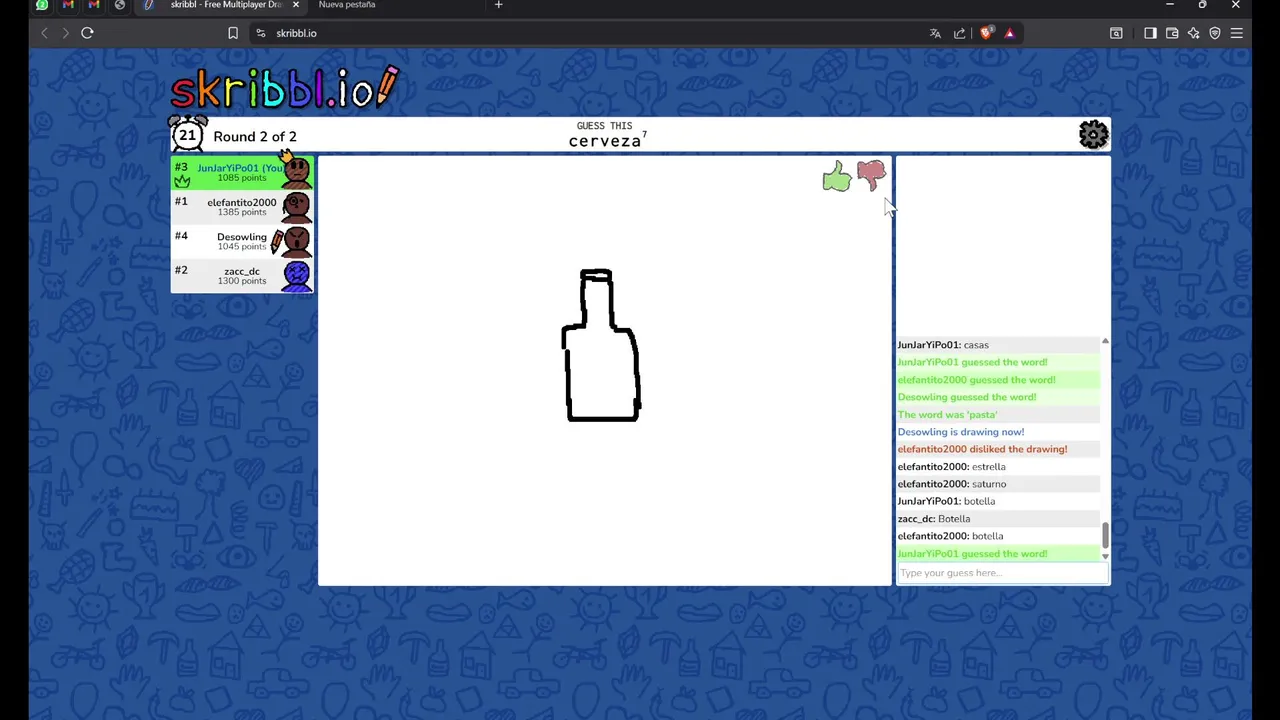The height and width of the screenshot is (720, 1280).
Task: Click chat scroll-down arrow
Action: 1105,556
